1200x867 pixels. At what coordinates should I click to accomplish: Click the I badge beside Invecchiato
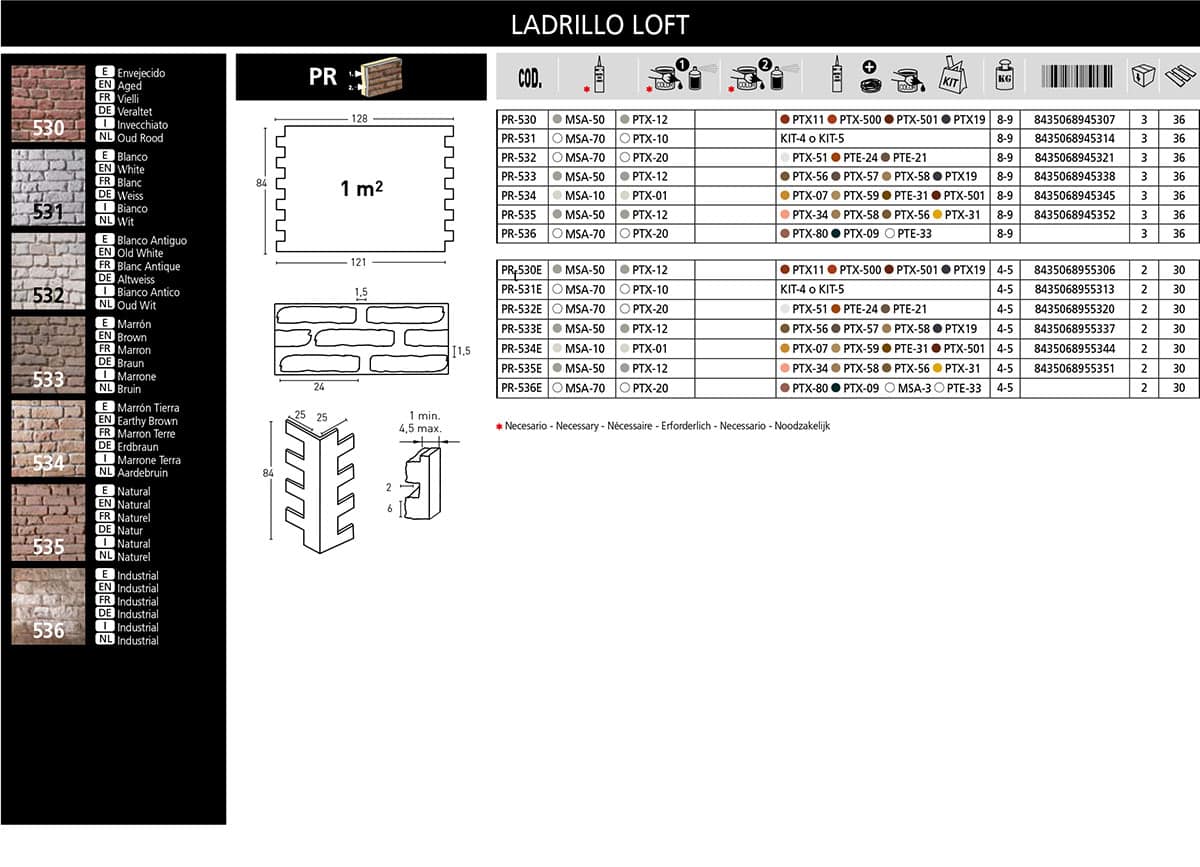coord(103,124)
